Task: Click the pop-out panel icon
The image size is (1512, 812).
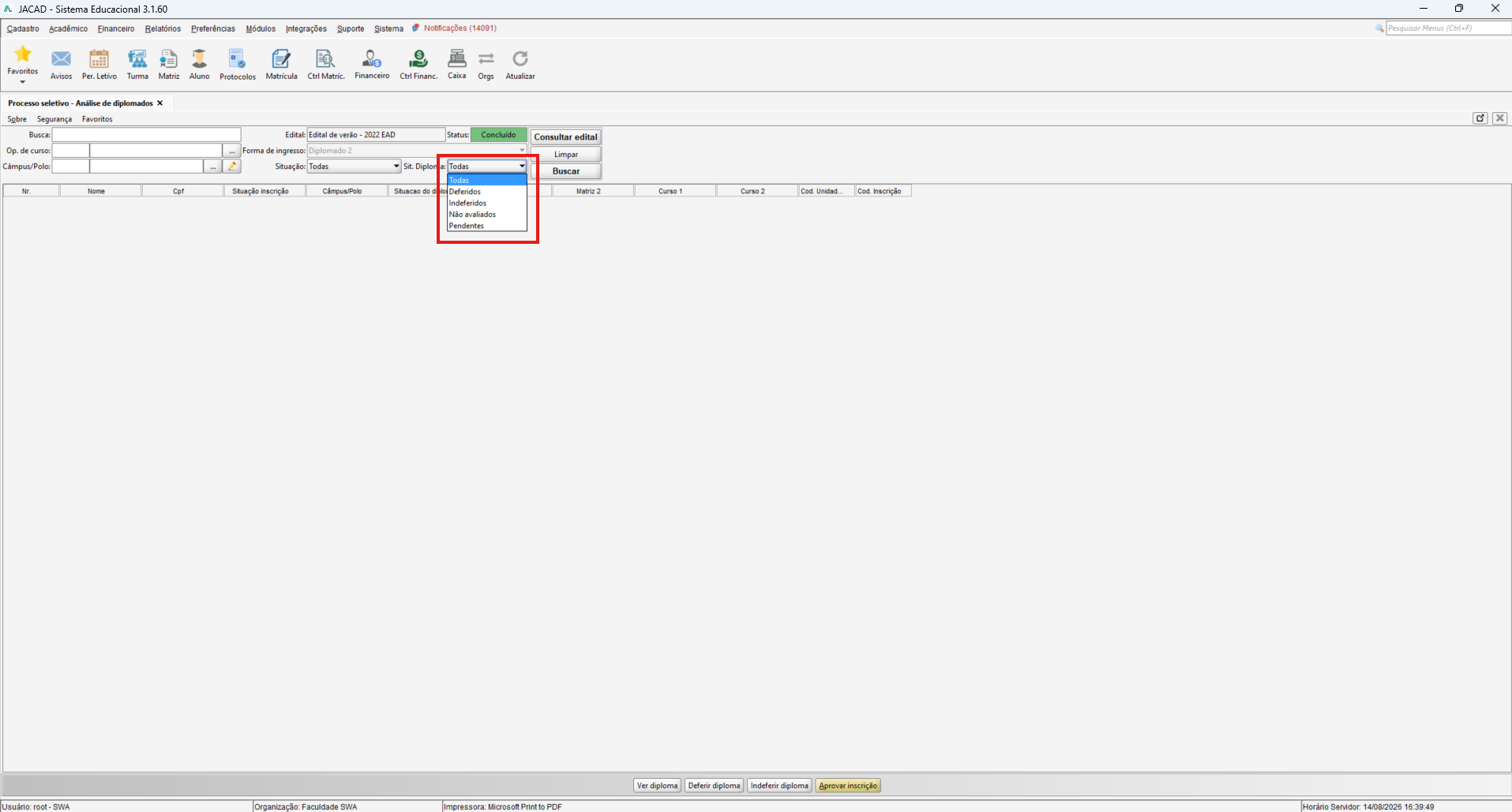Action: (x=1480, y=118)
